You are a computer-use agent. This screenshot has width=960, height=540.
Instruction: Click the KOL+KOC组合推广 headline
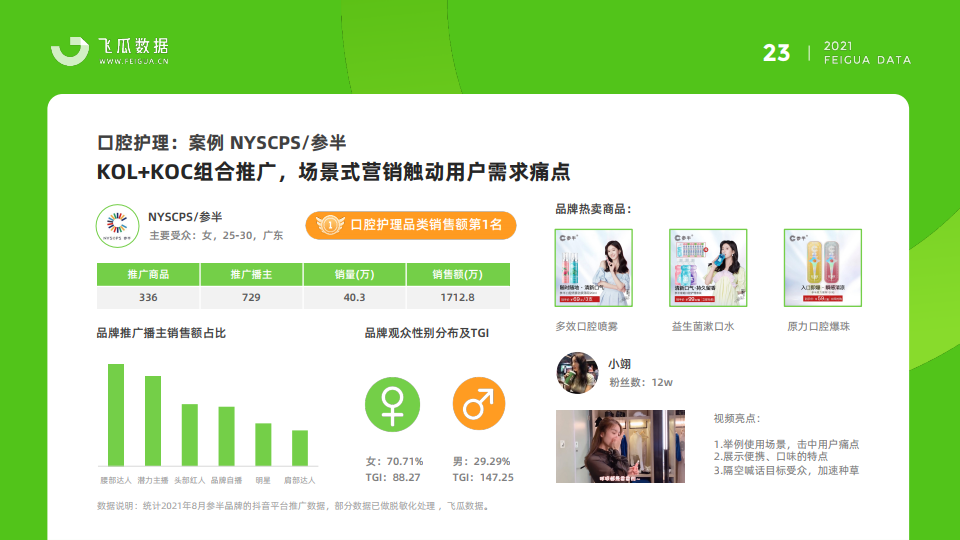click(x=334, y=172)
